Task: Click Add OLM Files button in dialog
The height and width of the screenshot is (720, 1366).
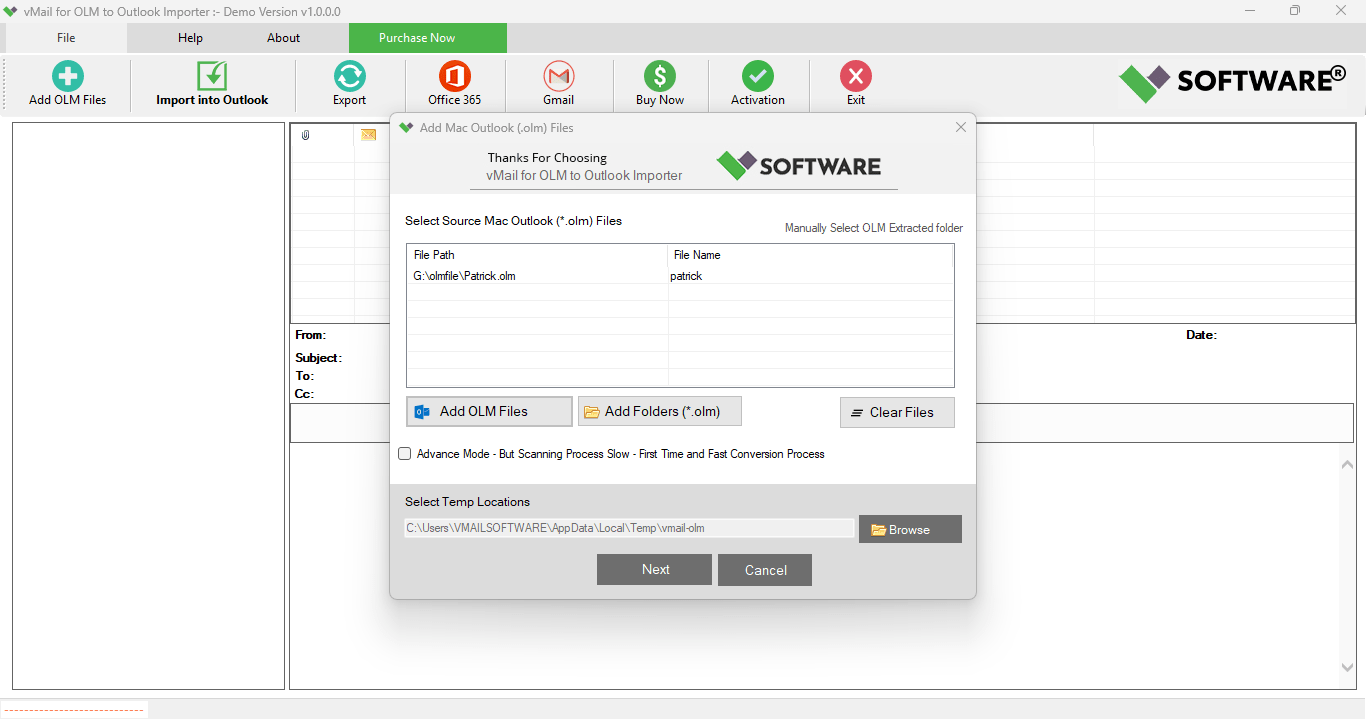Action: (490, 411)
